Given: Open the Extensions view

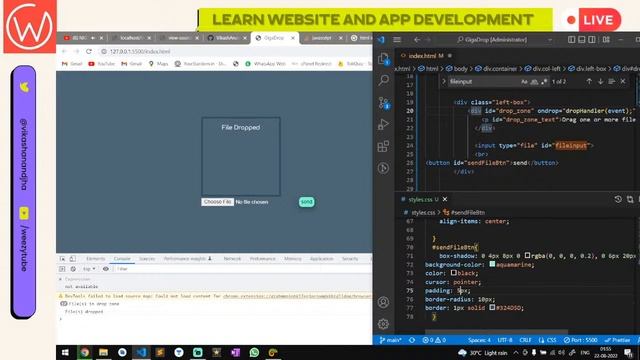Looking at the screenshot, I should point(383,146).
